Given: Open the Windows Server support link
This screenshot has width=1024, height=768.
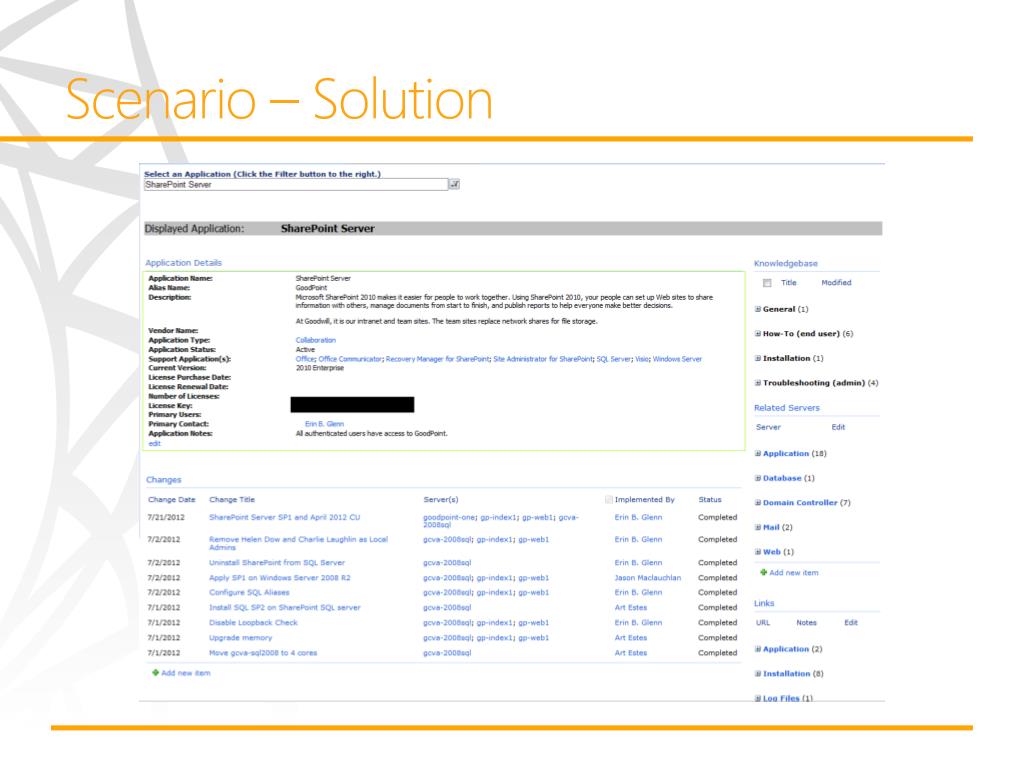Looking at the screenshot, I should 677,359.
